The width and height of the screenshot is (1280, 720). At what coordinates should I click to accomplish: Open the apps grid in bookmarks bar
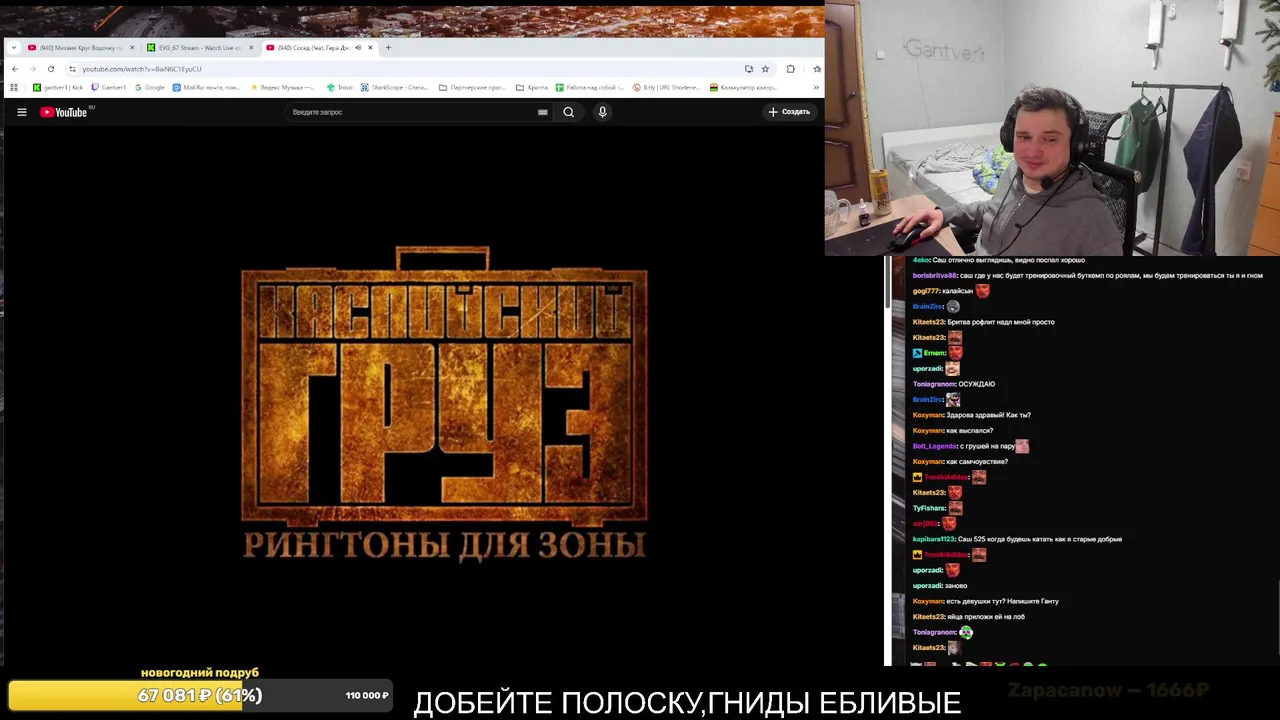click(x=14, y=88)
